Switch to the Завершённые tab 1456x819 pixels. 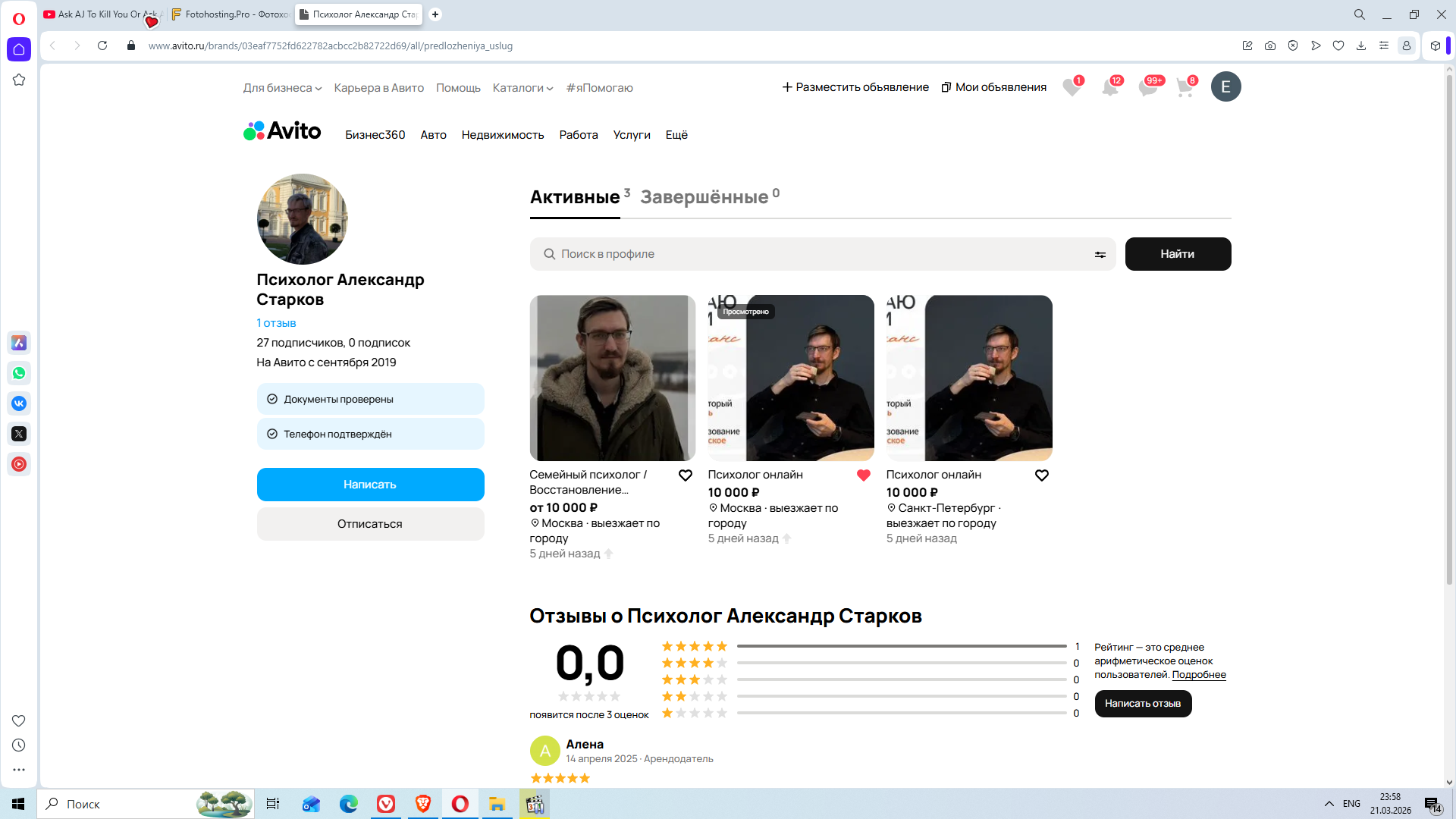[x=704, y=197]
